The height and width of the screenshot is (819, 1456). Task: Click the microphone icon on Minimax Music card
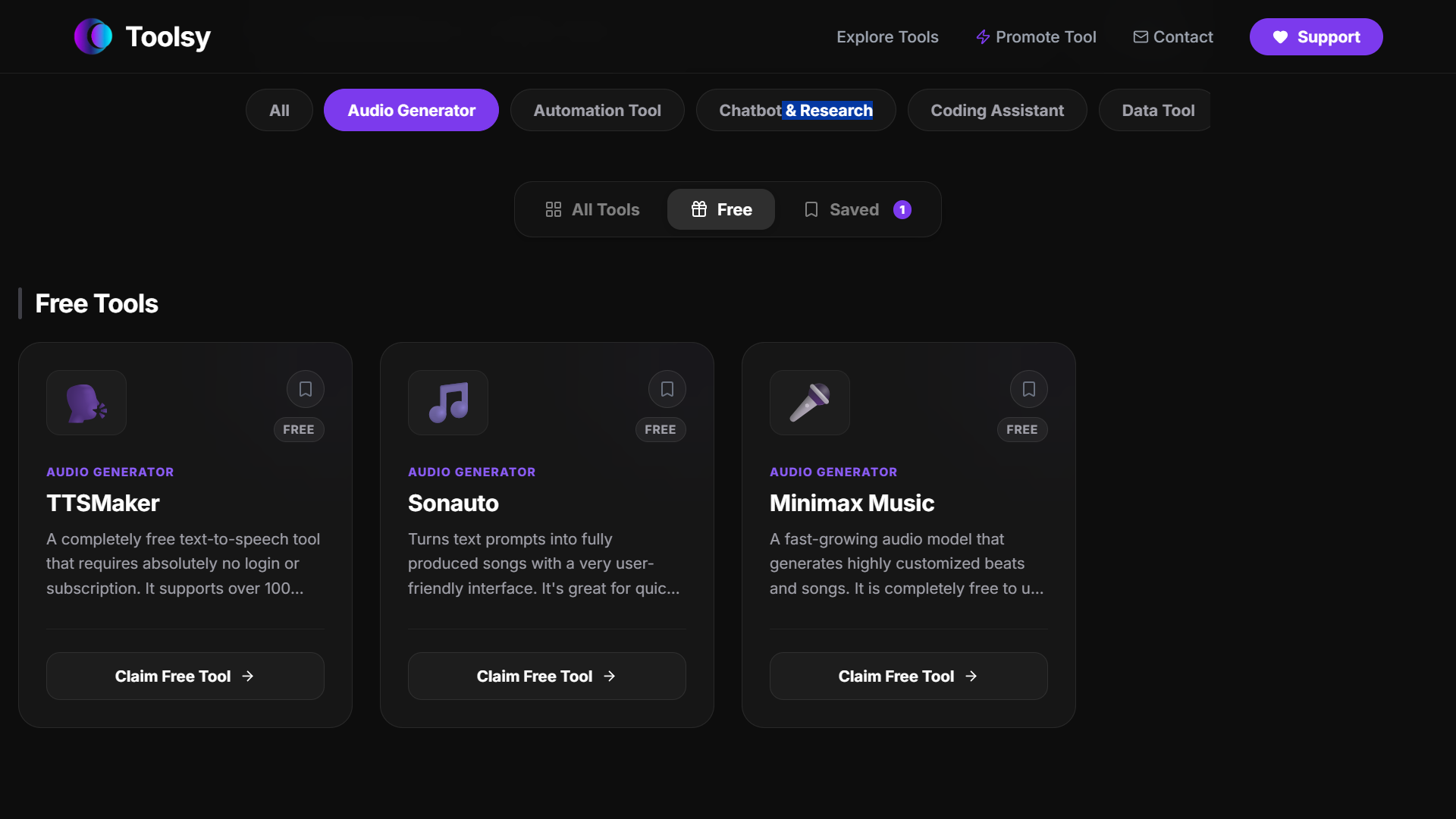[x=809, y=403]
